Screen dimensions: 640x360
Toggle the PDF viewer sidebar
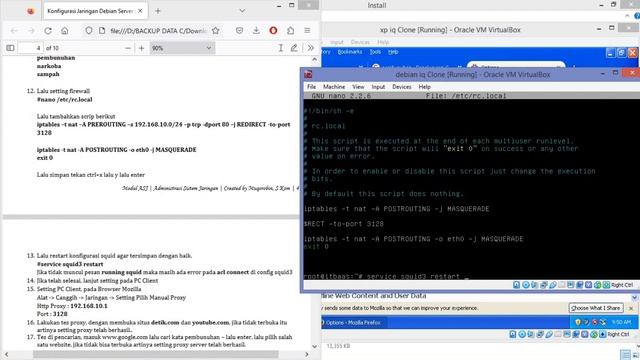10,48
